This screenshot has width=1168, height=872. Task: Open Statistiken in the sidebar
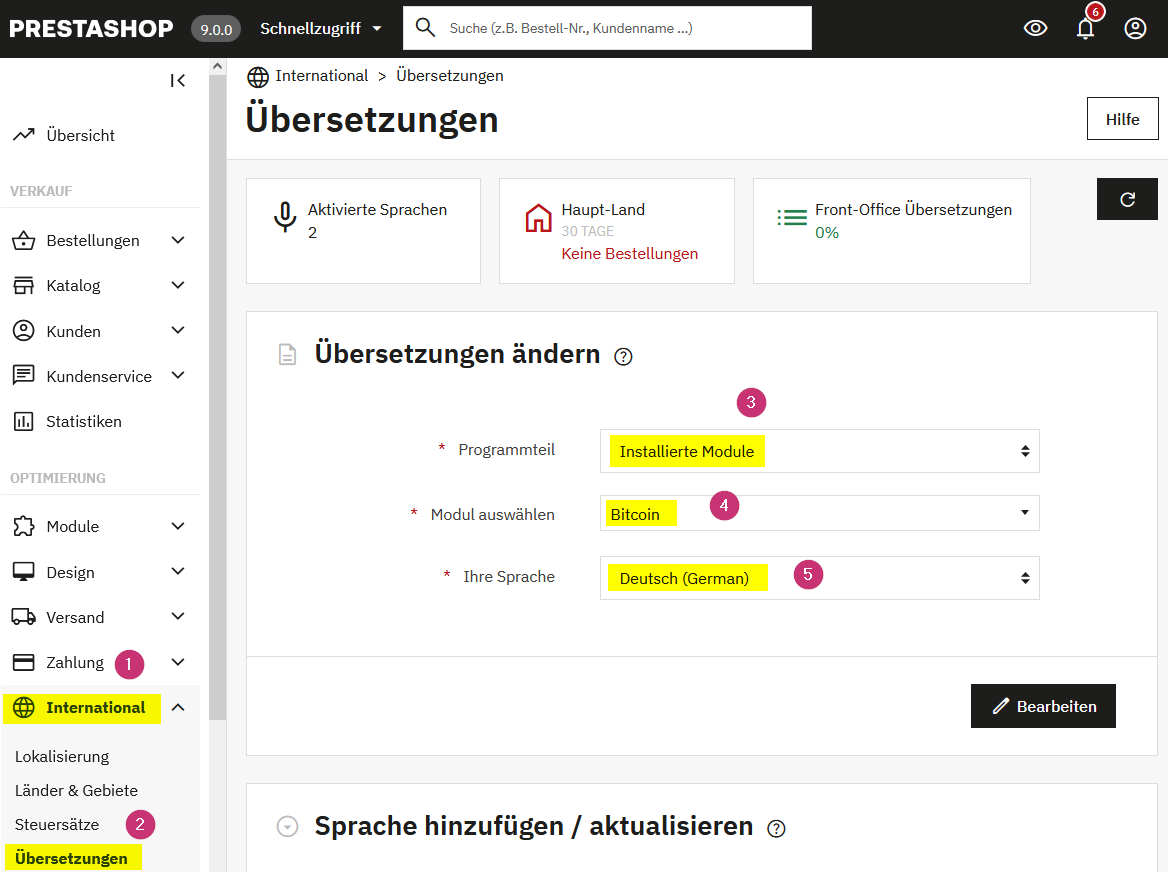(x=84, y=422)
